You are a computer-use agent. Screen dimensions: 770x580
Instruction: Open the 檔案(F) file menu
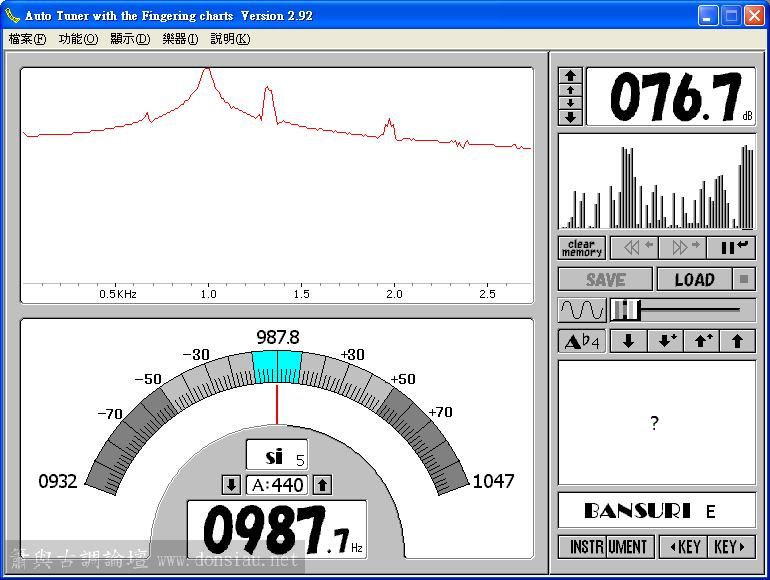[27, 39]
